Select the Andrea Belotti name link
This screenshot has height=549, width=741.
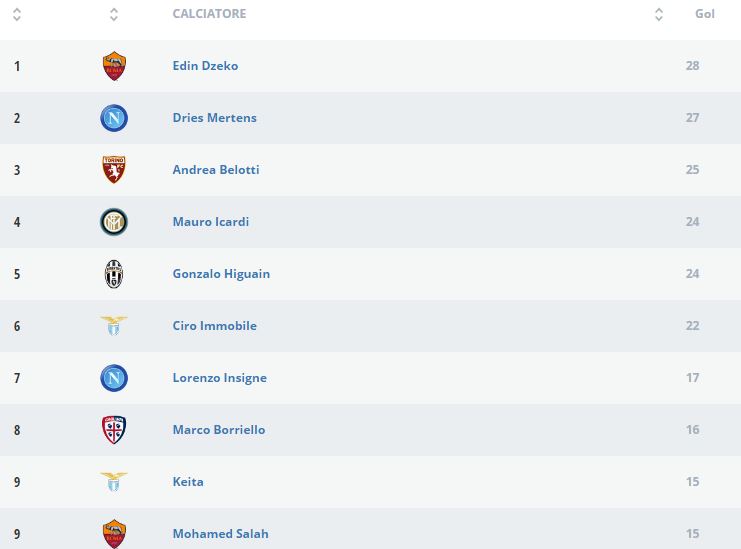coord(216,170)
